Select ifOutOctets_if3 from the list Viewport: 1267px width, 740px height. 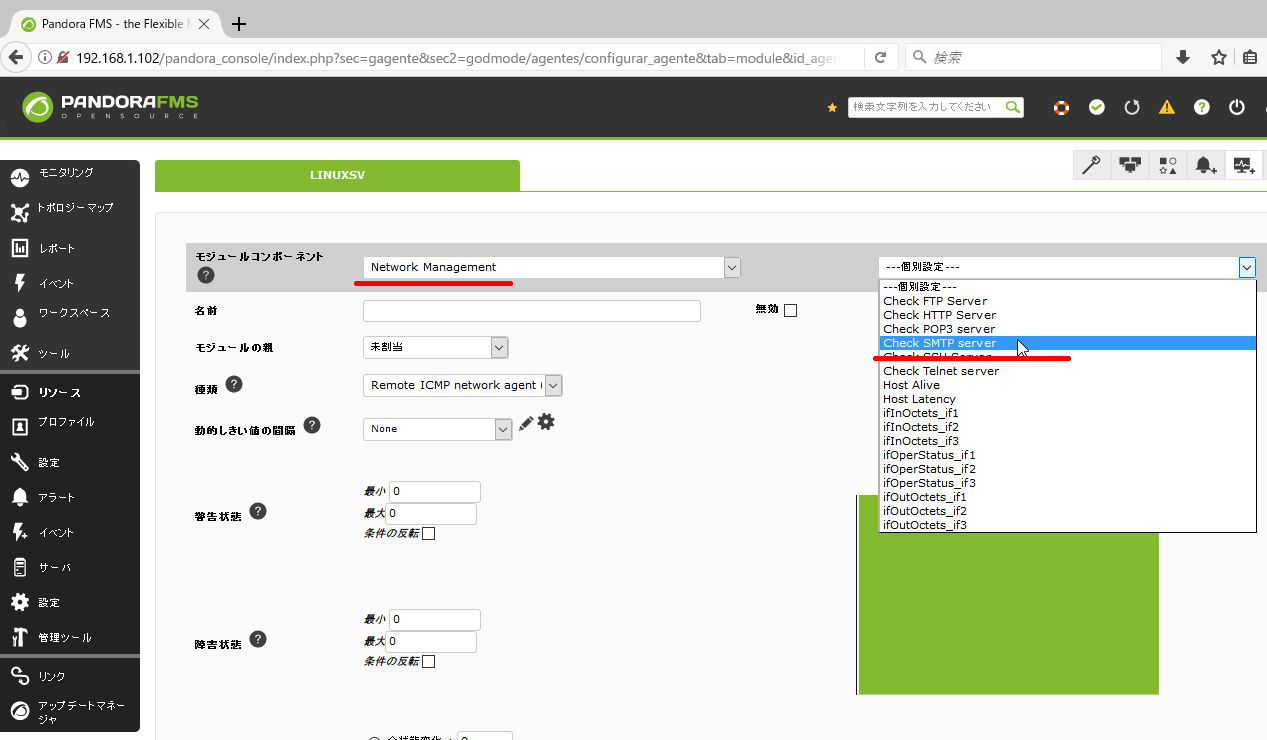(1067, 525)
